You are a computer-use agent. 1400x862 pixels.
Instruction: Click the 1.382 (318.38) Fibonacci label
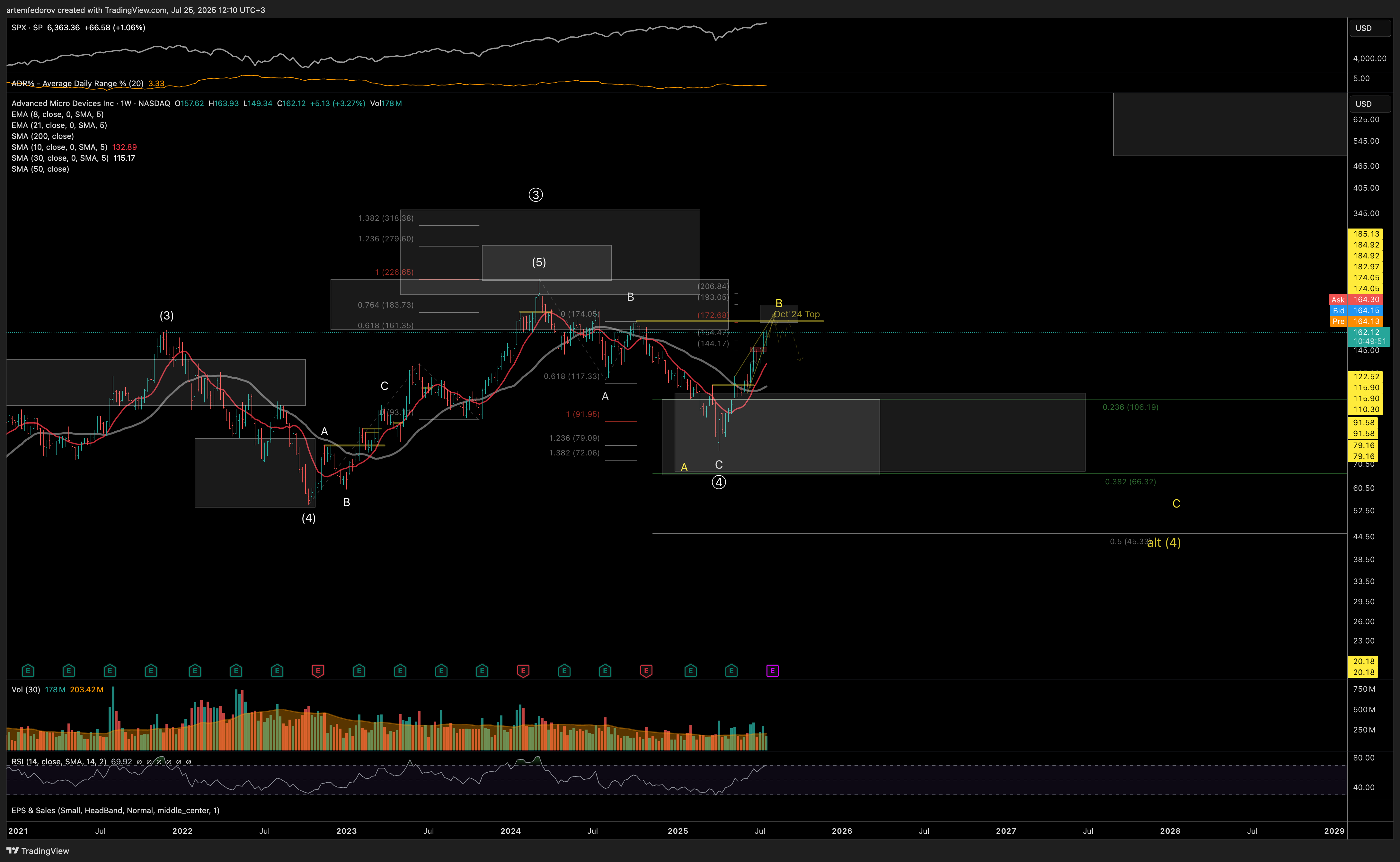pos(386,218)
